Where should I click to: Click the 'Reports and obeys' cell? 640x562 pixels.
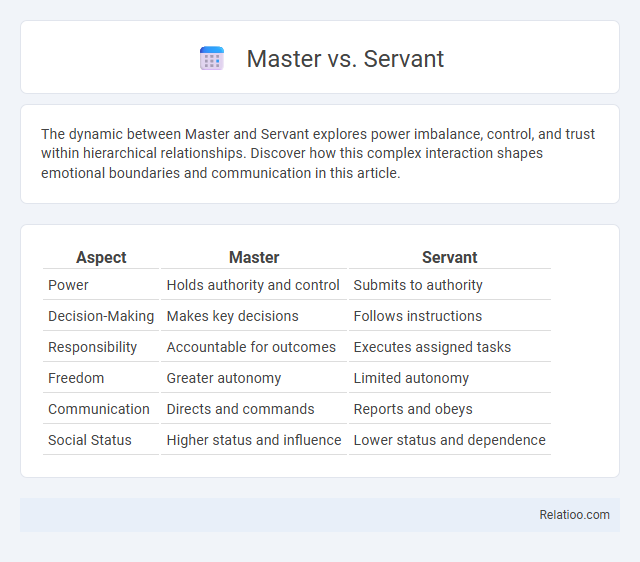point(450,409)
